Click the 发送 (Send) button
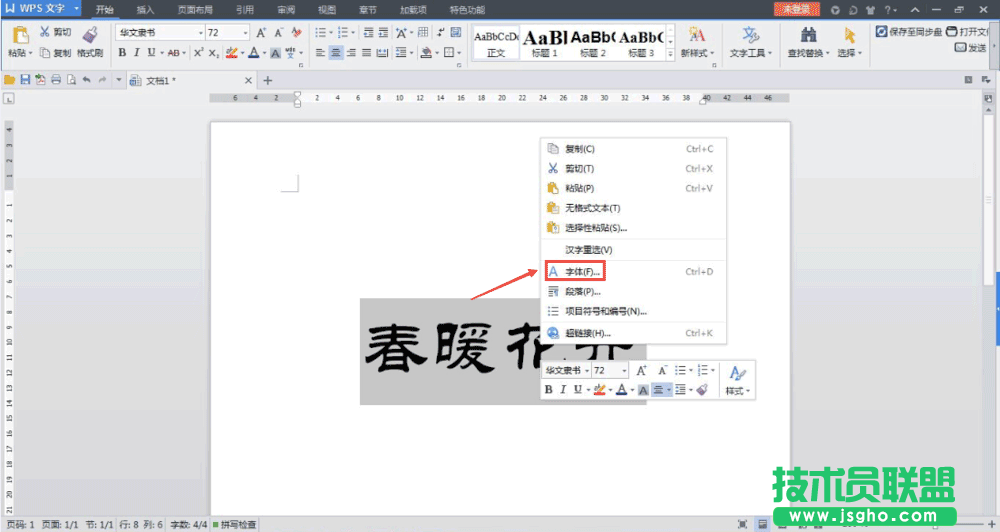The image size is (1000, 532). [971, 47]
